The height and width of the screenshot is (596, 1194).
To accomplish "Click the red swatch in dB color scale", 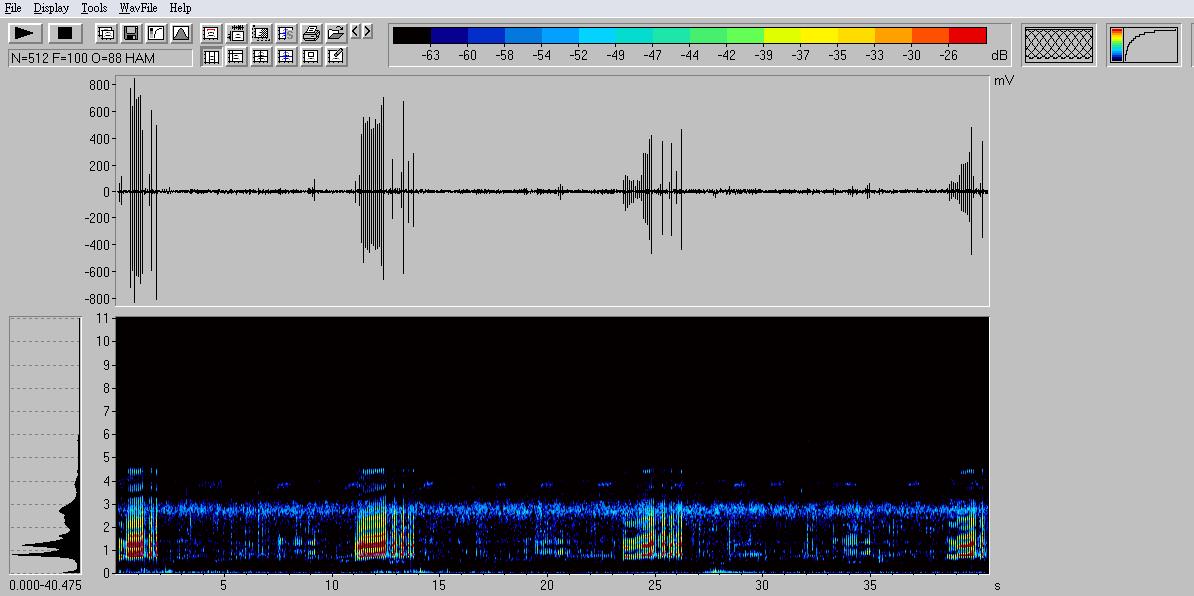I will click(x=967, y=36).
